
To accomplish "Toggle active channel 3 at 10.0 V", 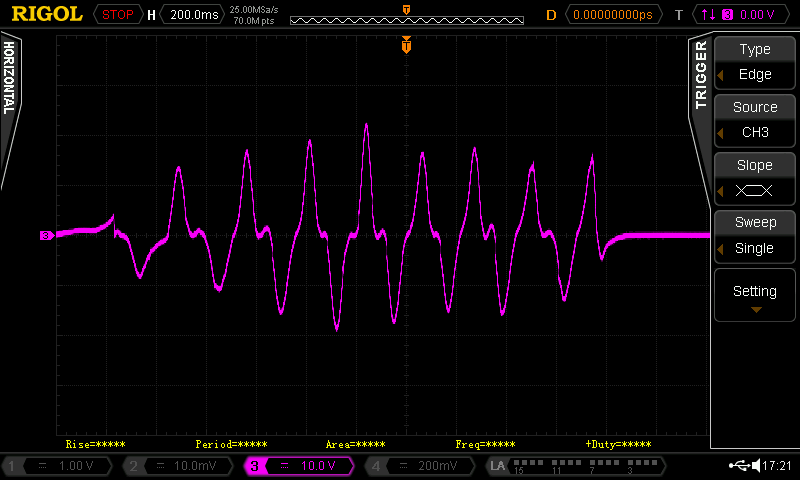I will click(299, 466).
